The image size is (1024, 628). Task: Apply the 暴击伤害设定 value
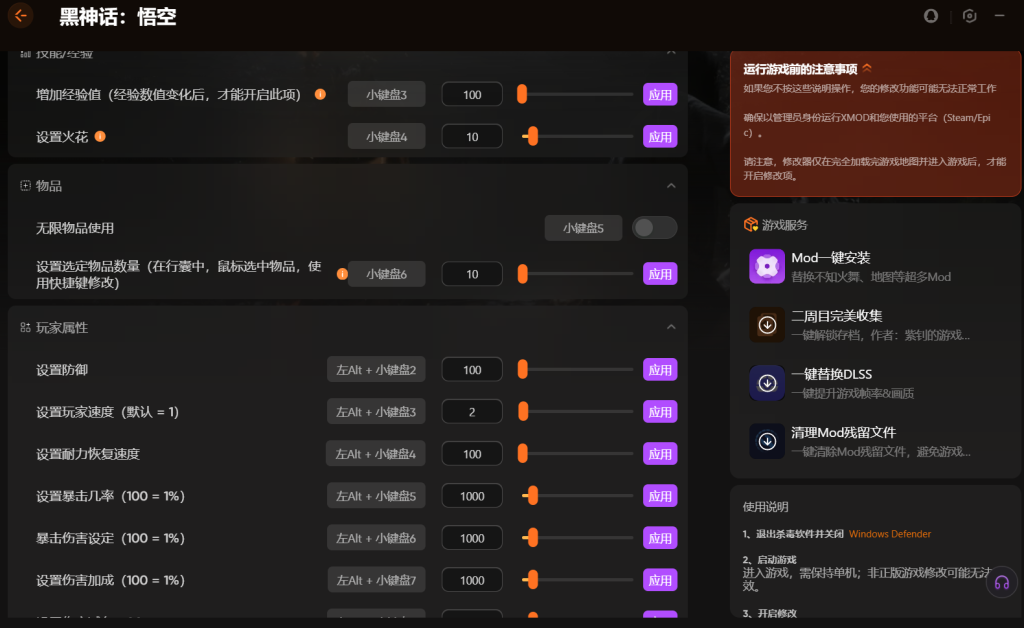[x=660, y=538]
